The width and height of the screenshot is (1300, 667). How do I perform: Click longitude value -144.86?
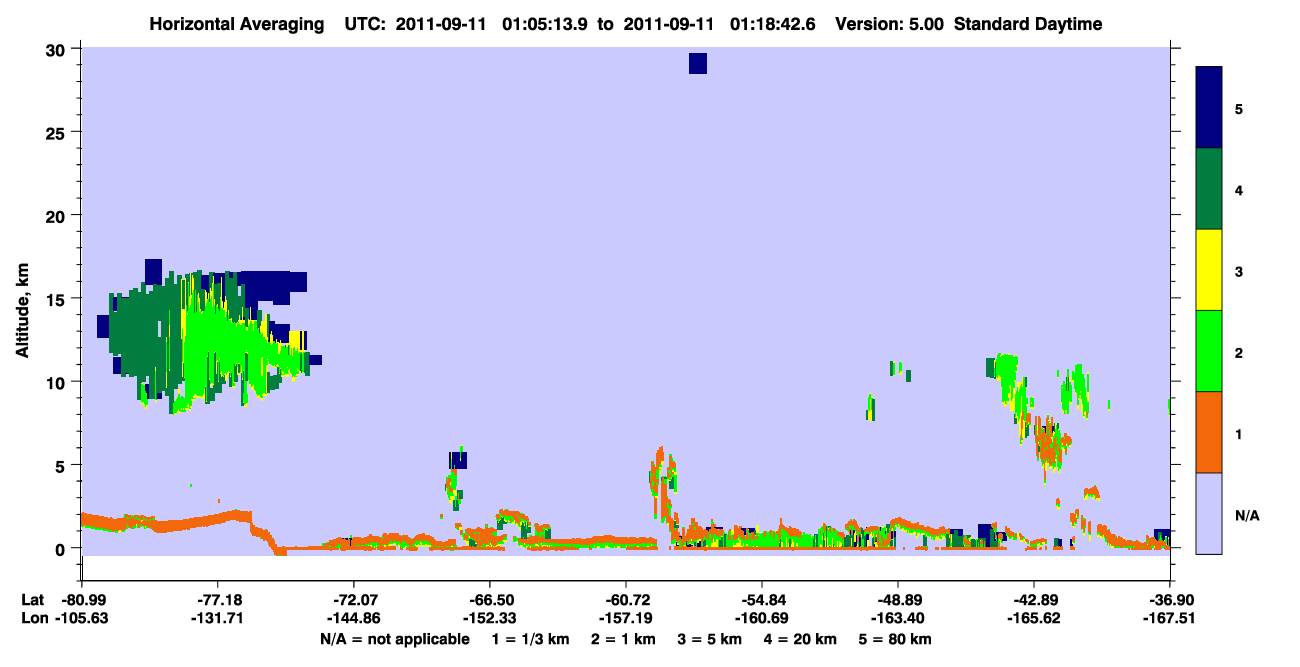pyautogui.click(x=353, y=618)
